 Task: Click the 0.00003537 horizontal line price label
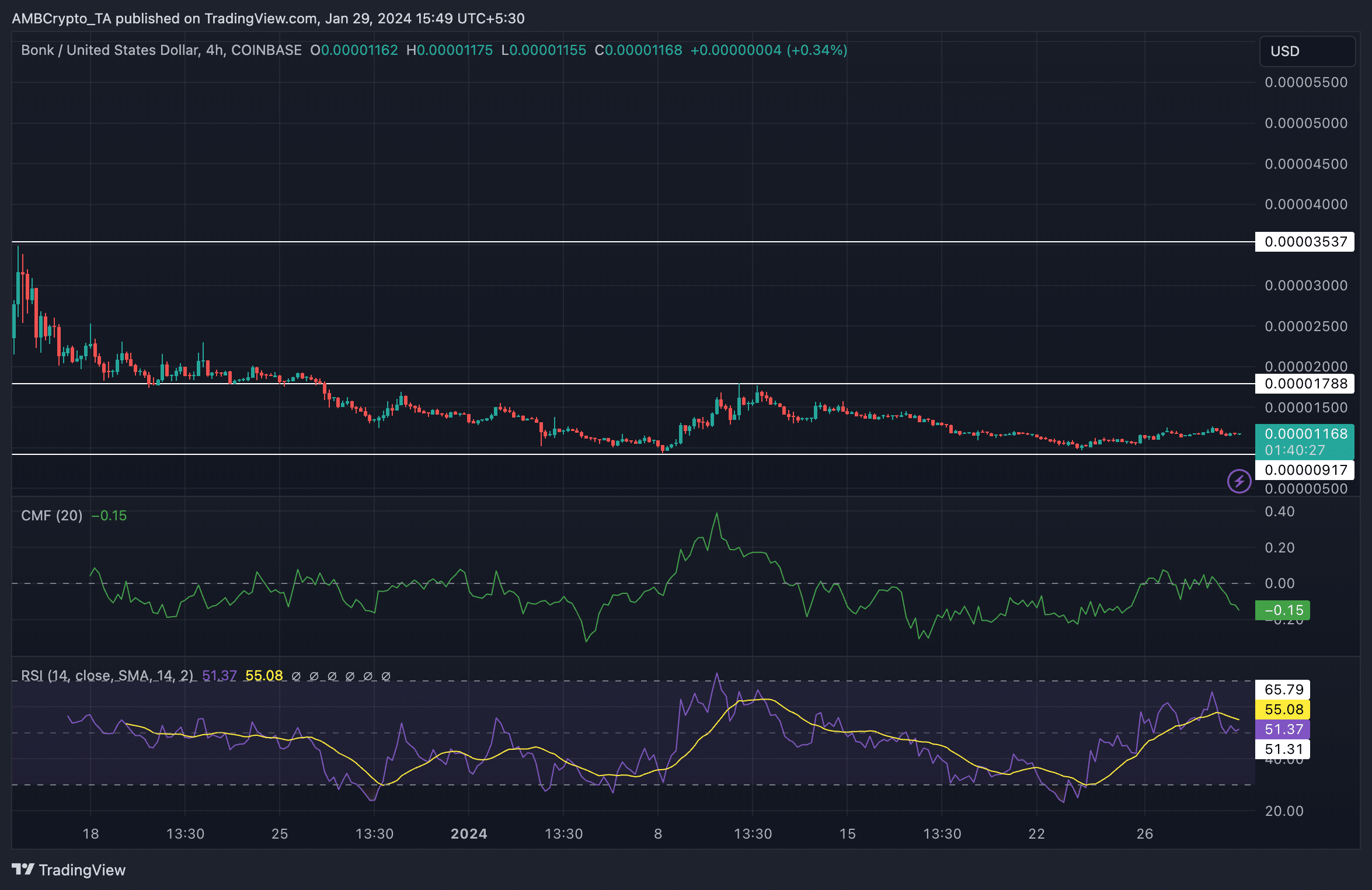point(1305,242)
